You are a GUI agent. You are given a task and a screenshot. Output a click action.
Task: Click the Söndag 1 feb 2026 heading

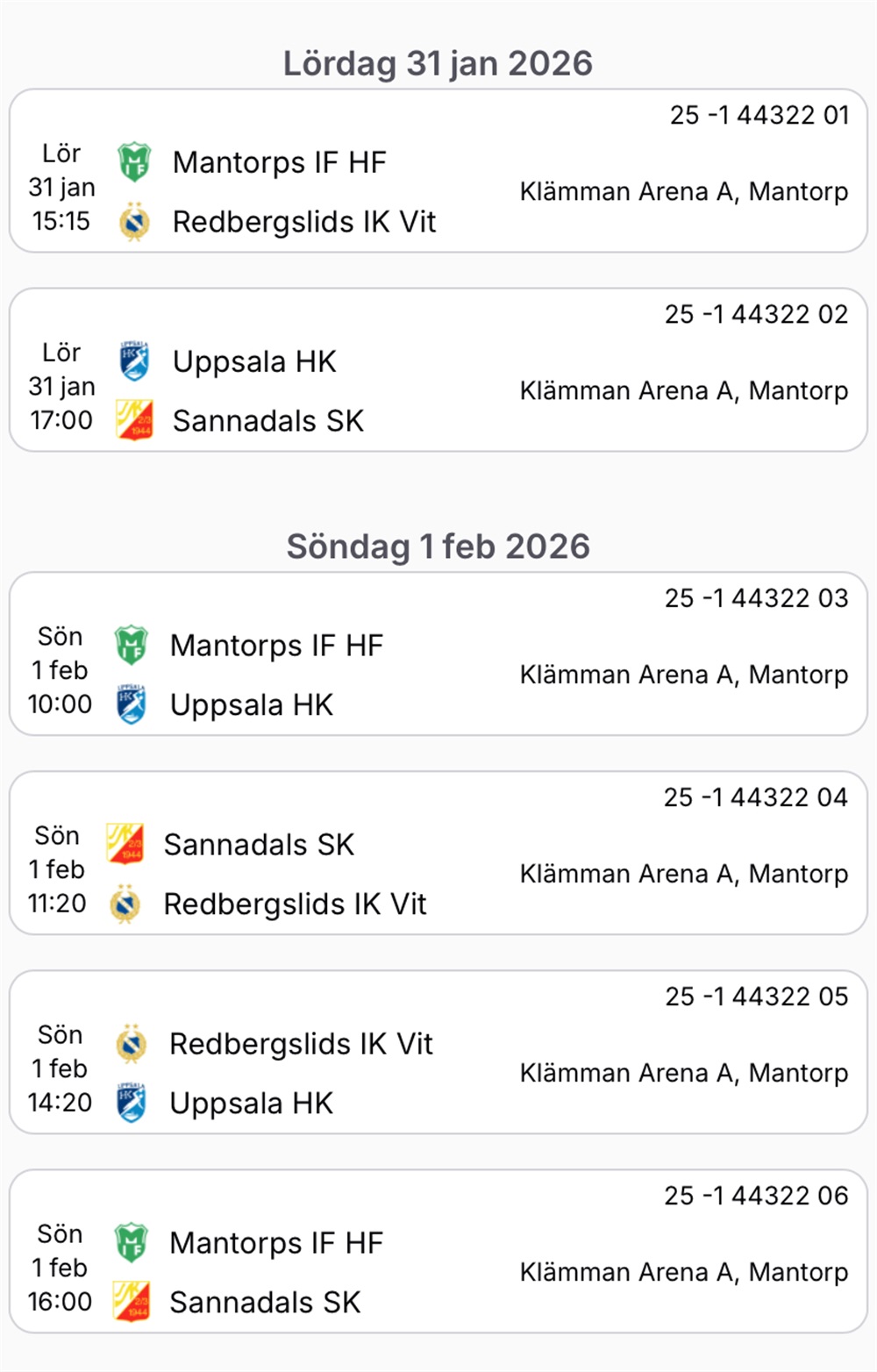click(x=438, y=546)
